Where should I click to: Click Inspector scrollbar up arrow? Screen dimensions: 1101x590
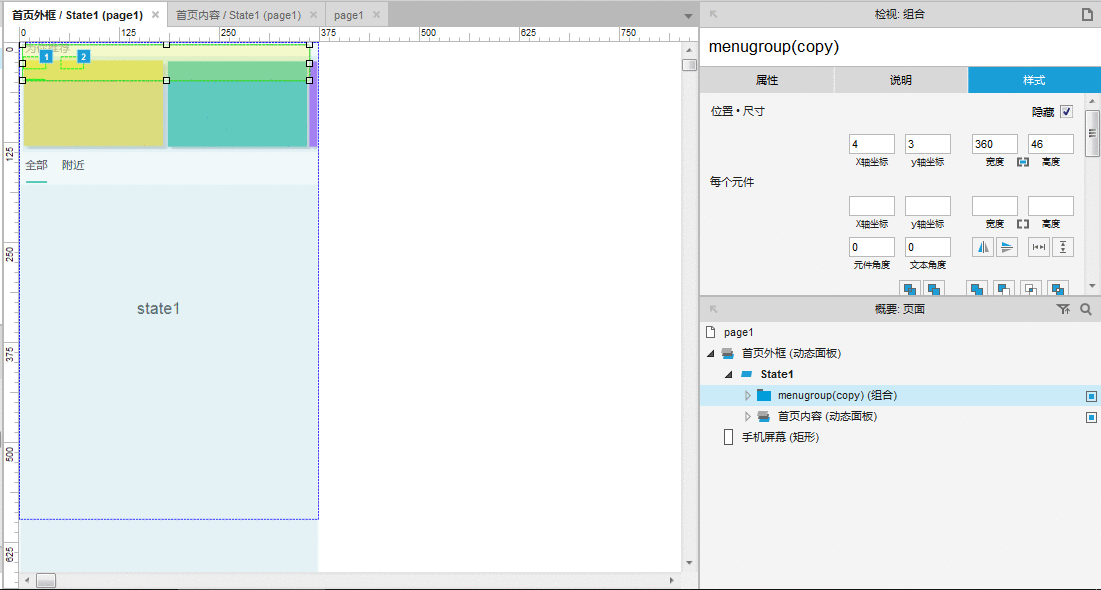[x=1091, y=102]
